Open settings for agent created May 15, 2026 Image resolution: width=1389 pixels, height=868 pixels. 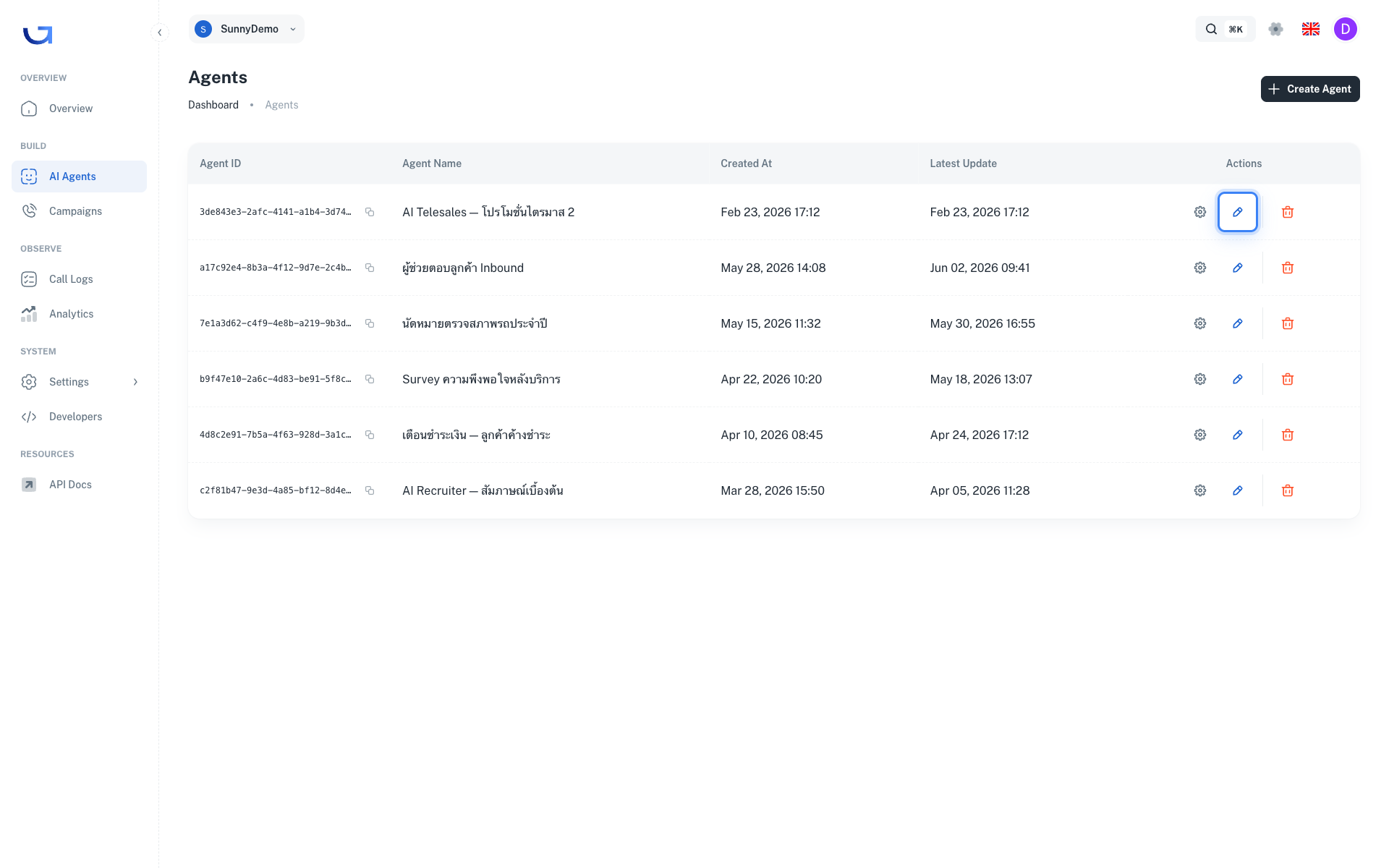[x=1200, y=323]
